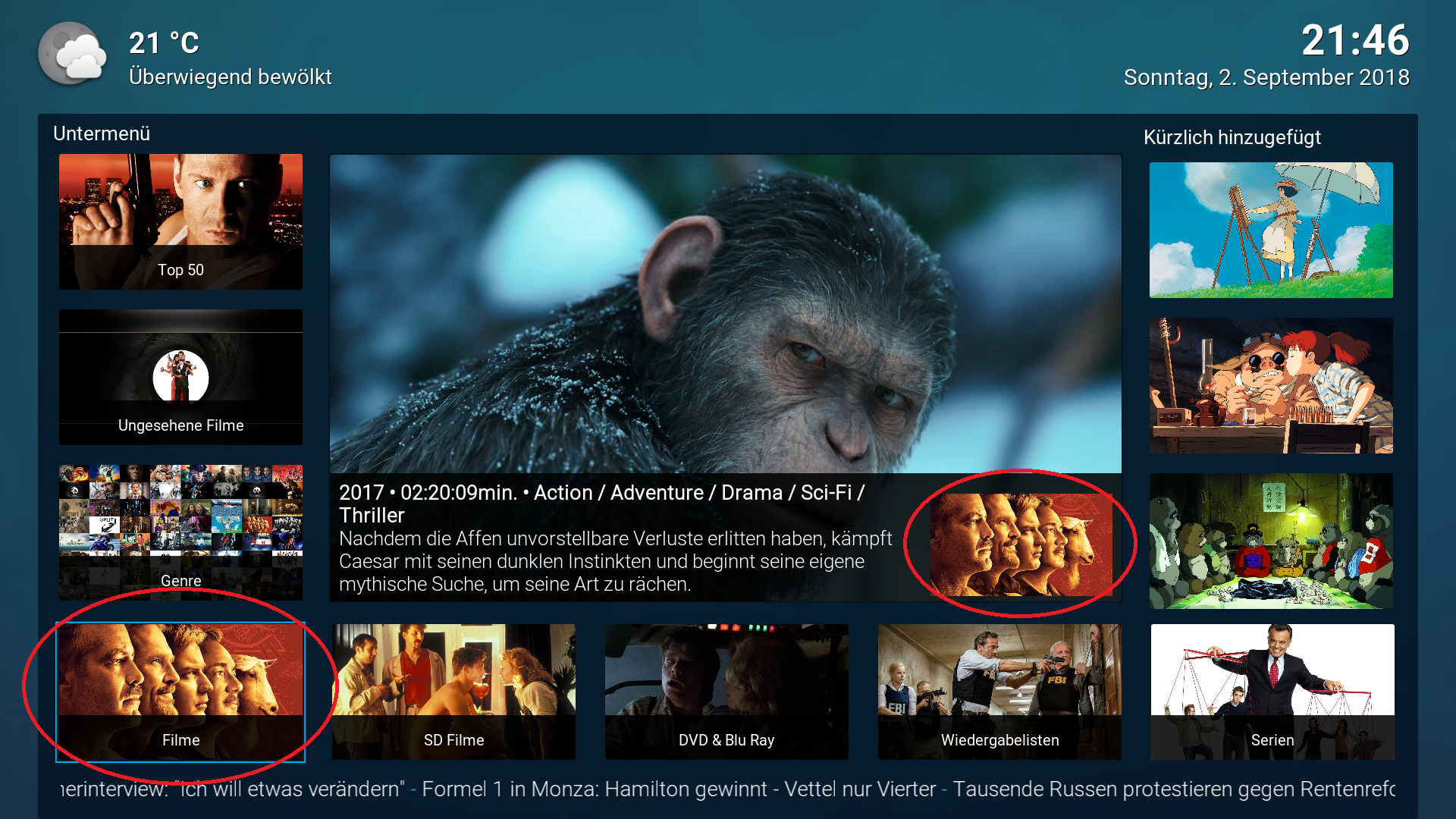
Task: Click the date 'Sonntag, 2. September 2018'
Action: click(x=1266, y=77)
